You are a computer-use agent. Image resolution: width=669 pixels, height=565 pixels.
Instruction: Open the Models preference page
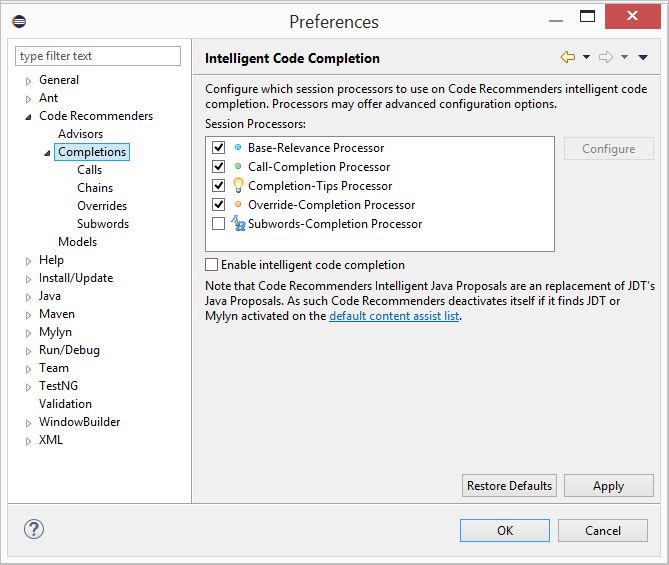[78, 242]
